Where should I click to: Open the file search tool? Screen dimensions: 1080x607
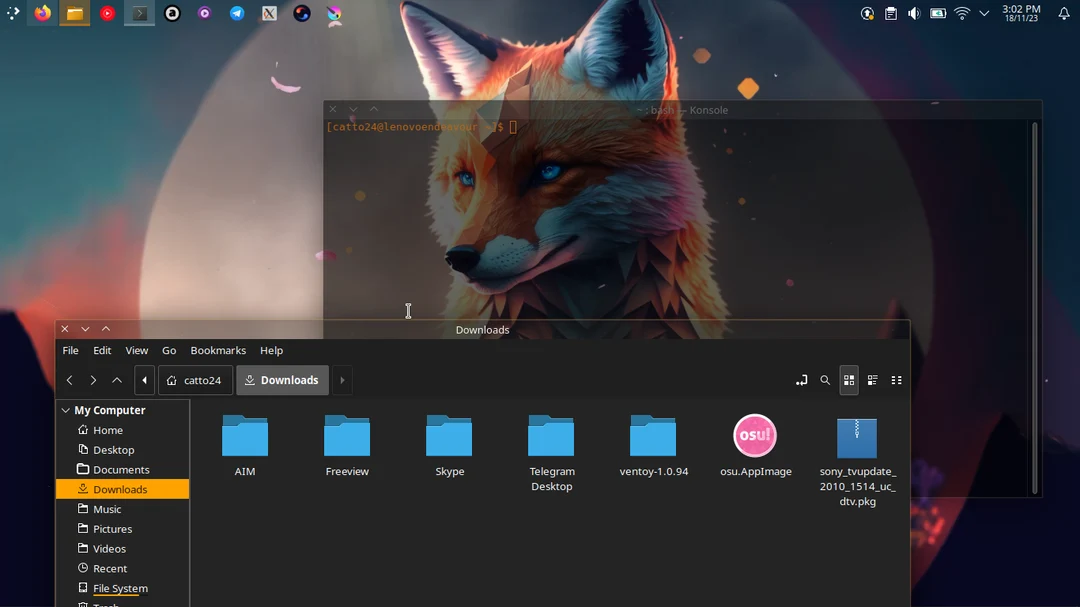point(825,380)
